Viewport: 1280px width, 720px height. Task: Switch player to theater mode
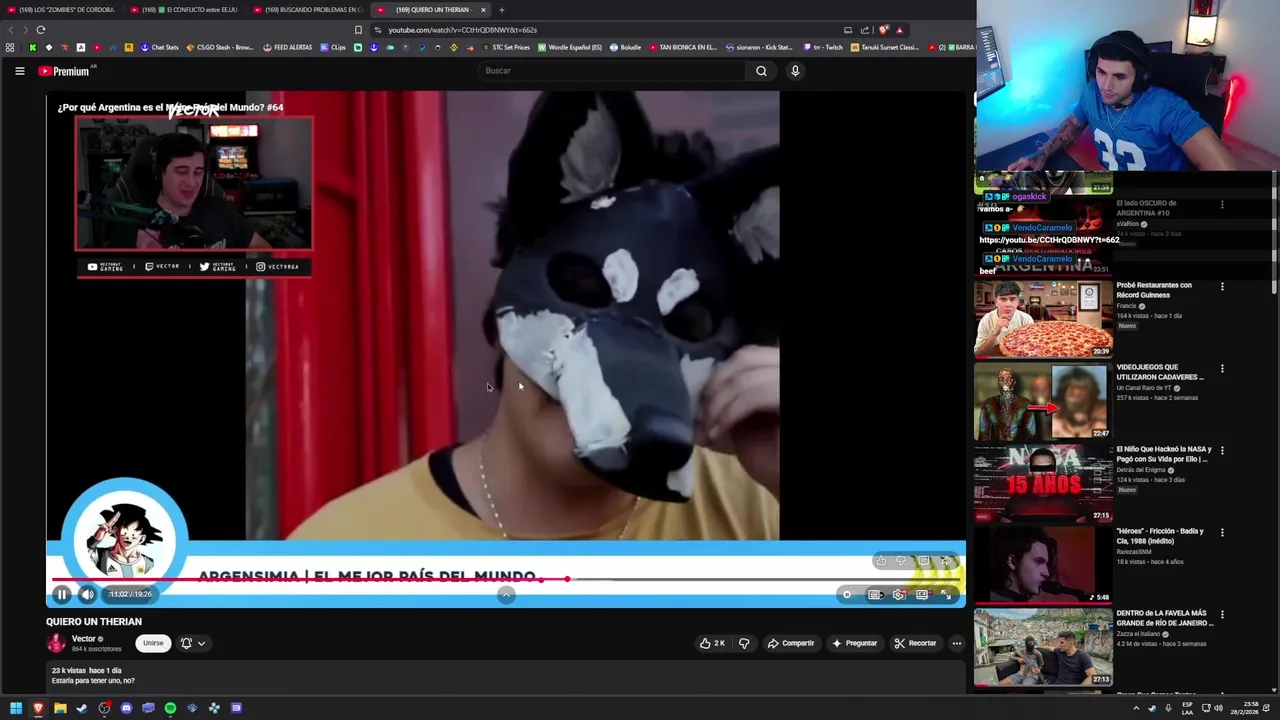922,594
